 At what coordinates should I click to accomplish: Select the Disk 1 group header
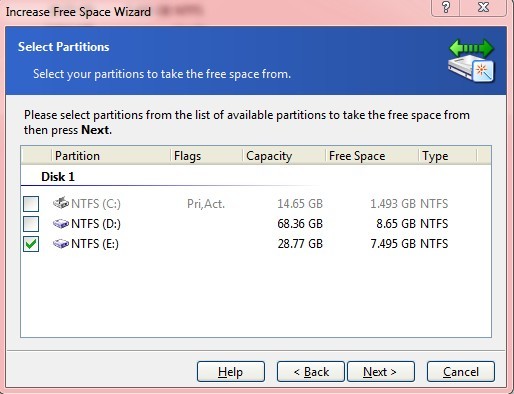58,177
